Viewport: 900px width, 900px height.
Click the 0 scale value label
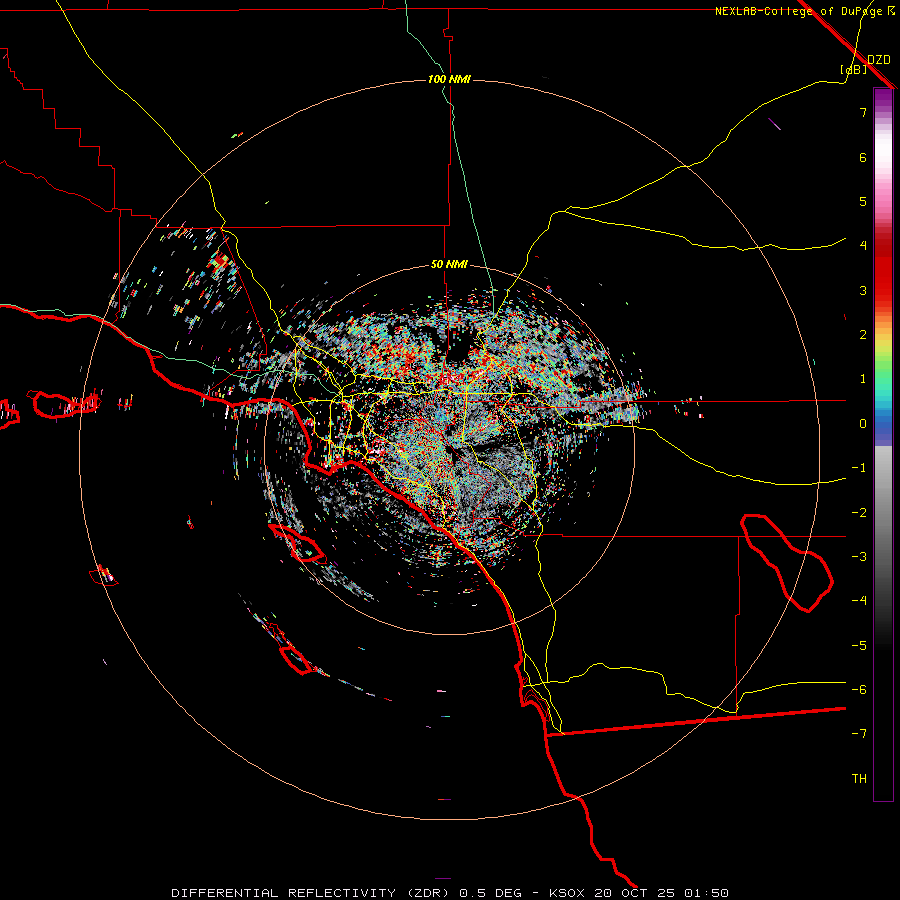pyautogui.click(x=863, y=424)
